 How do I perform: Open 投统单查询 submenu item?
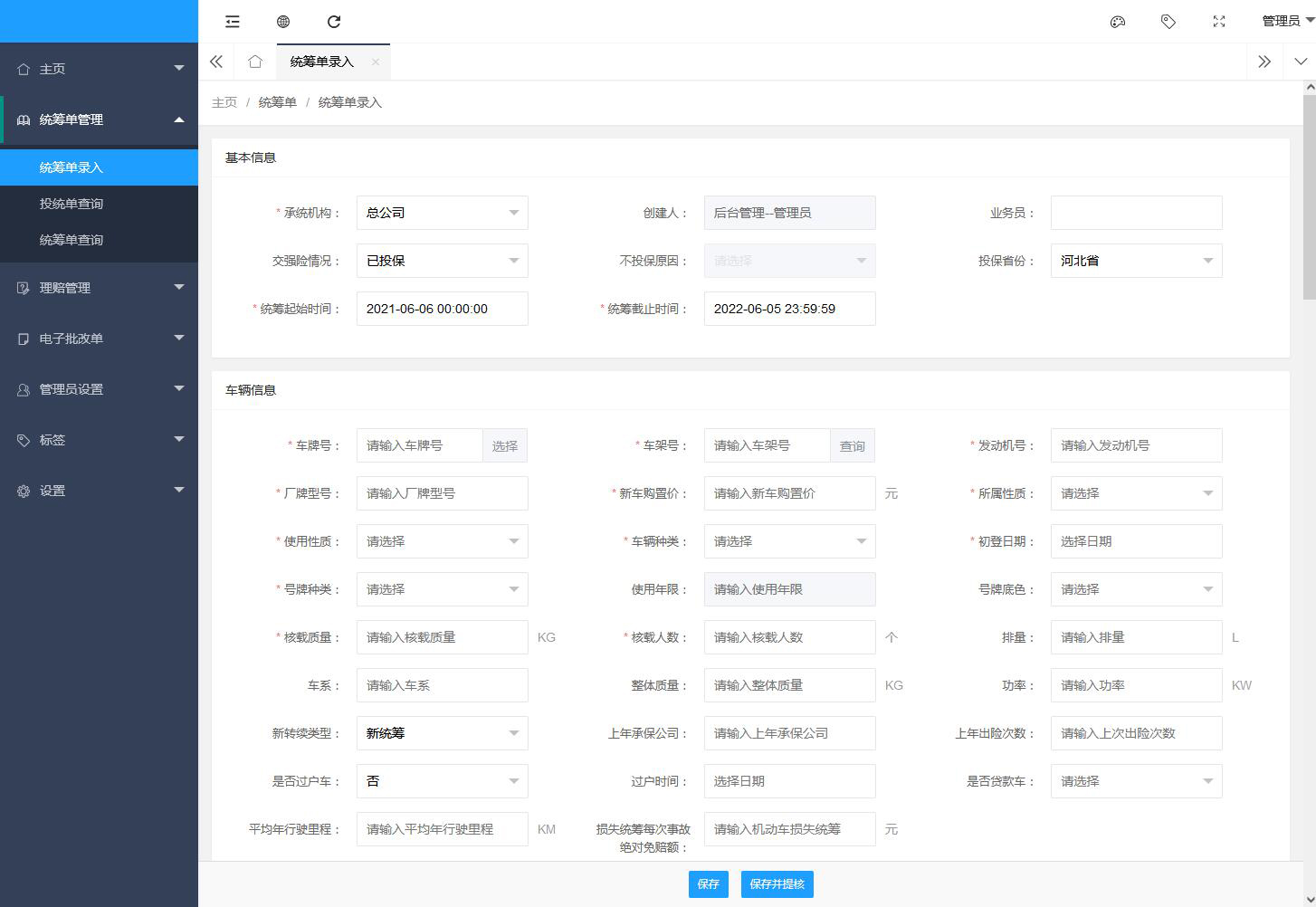coord(99,204)
